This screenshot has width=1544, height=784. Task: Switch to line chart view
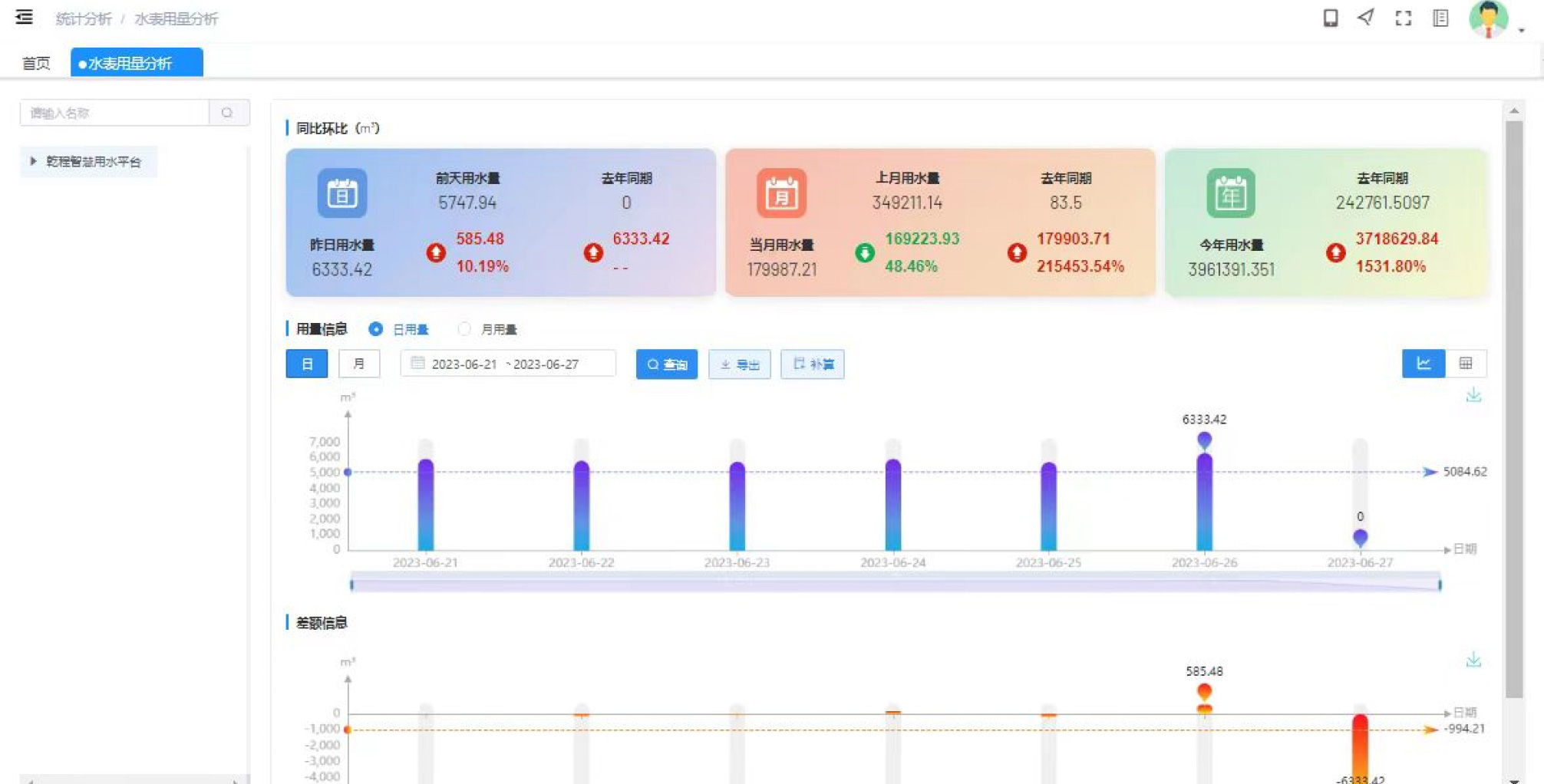(1423, 364)
